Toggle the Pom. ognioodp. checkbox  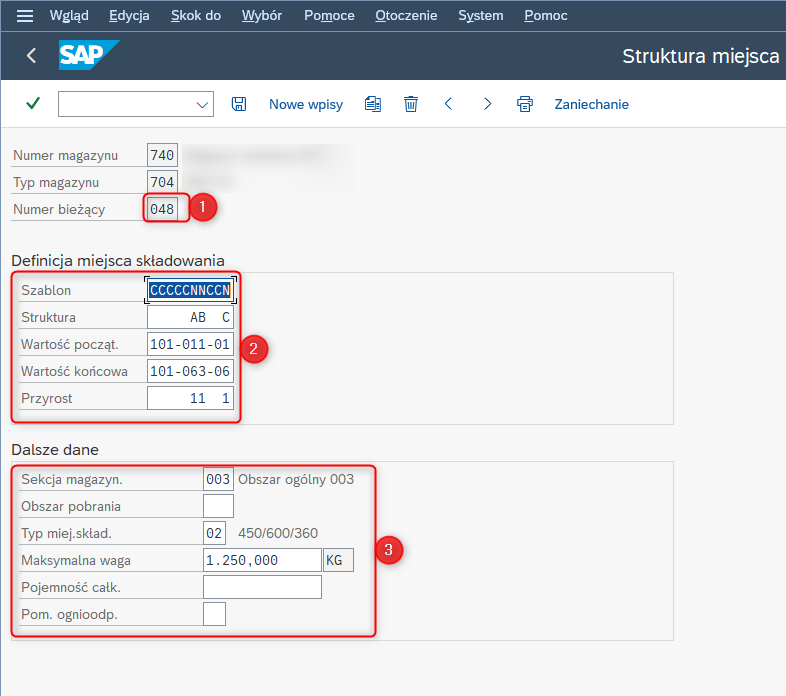[214, 614]
